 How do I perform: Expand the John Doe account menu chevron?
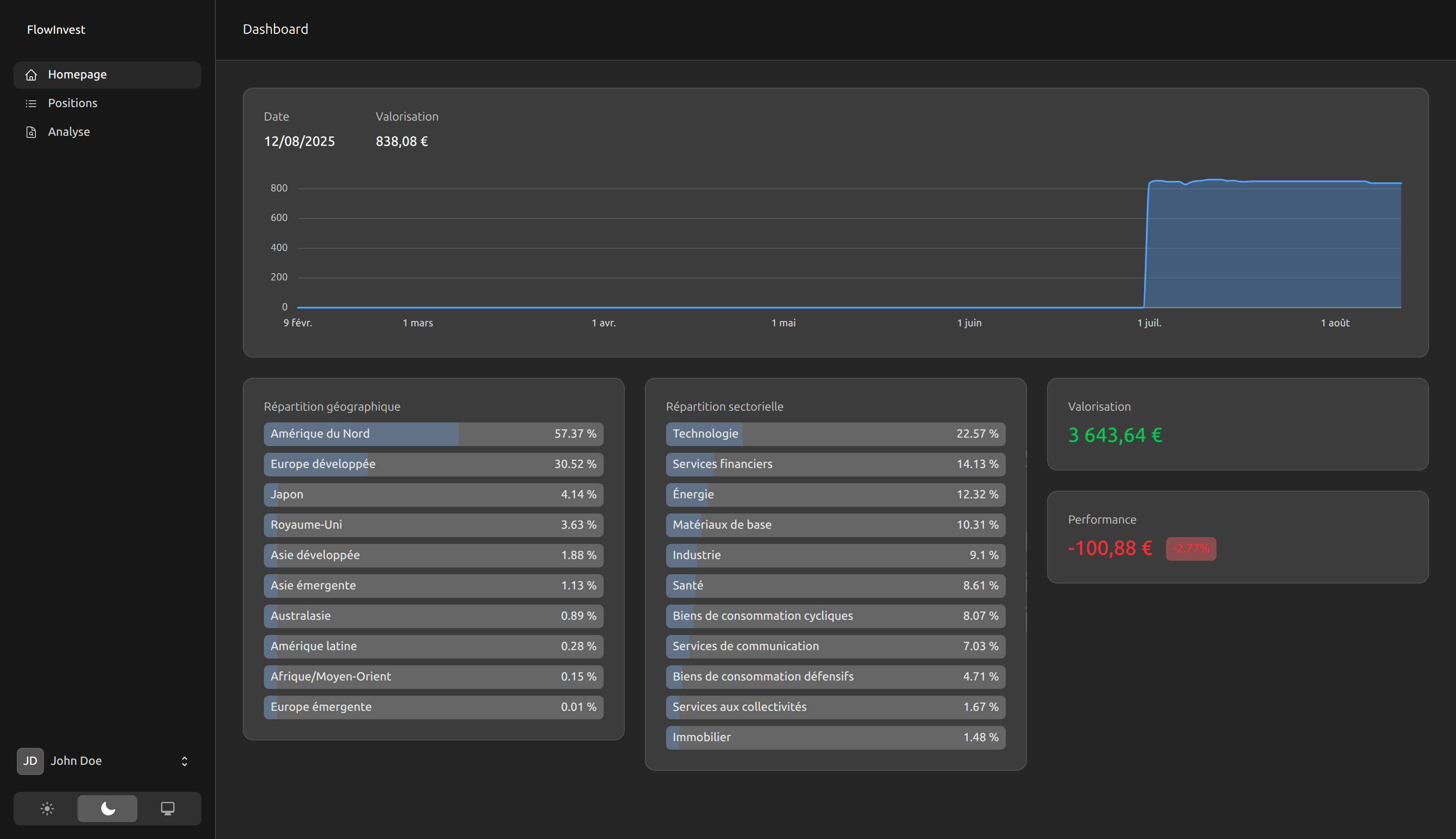[184, 761]
